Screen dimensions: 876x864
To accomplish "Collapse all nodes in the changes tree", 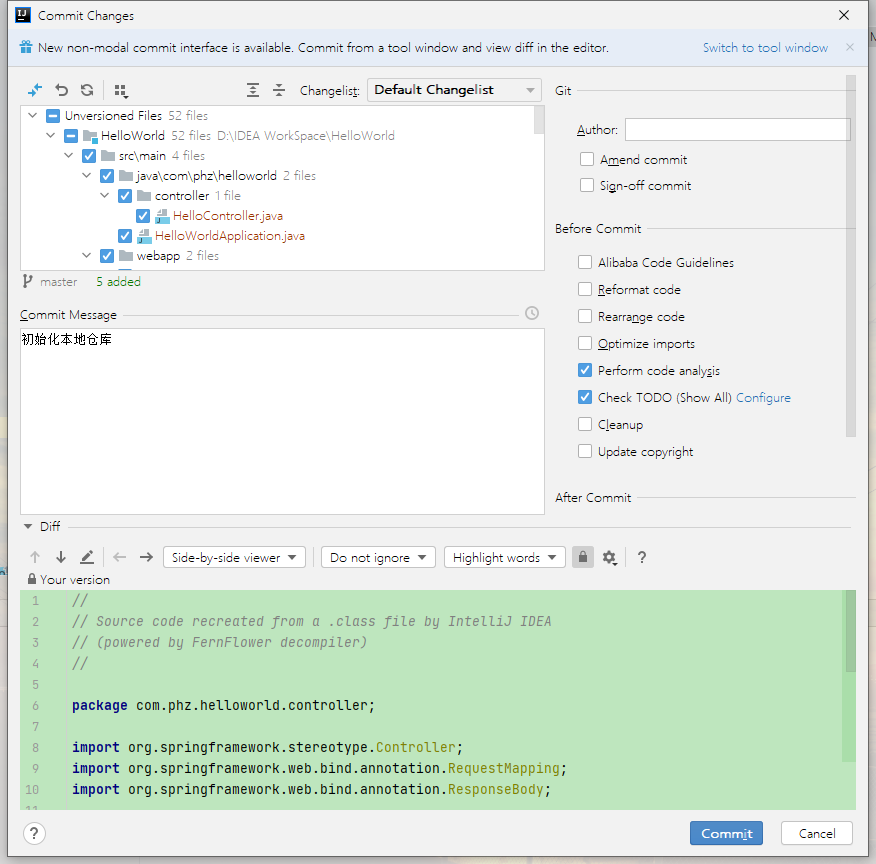I will (x=279, y=90).
